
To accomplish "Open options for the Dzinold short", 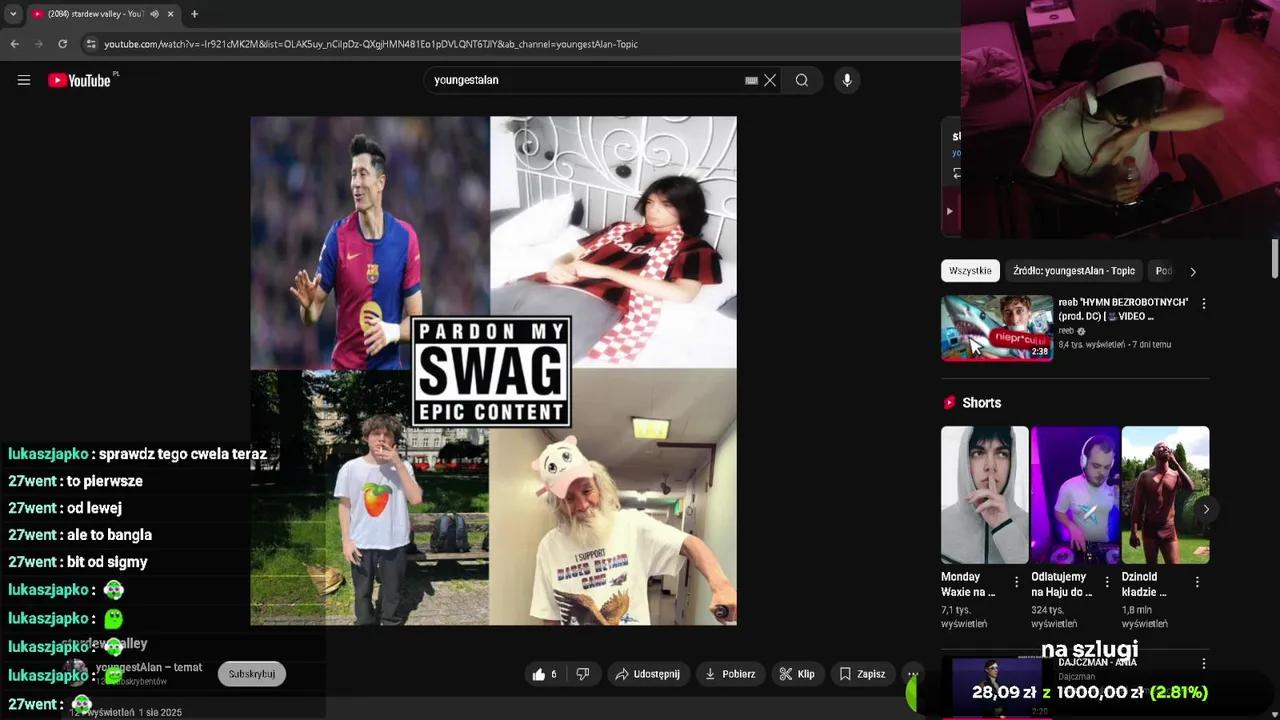I will [1197, 582].
